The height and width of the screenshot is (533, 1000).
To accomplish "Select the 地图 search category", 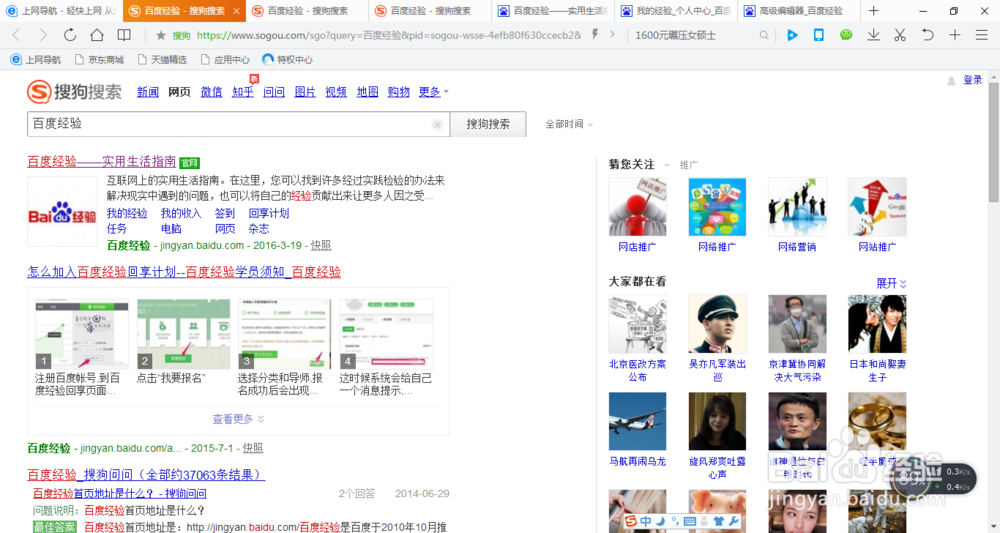I will click(367, 92).
